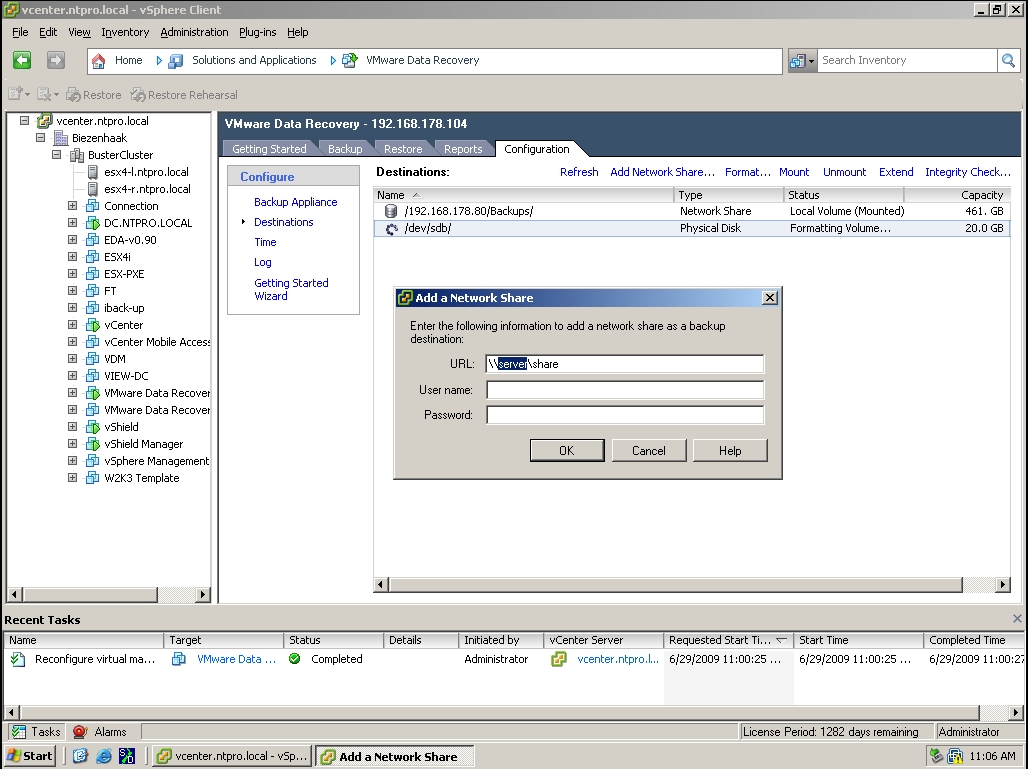This screenshot has width=1028, height=769.
Task: Click vcenter.ntpro.local taskbar button
Action: coord(233,756)
